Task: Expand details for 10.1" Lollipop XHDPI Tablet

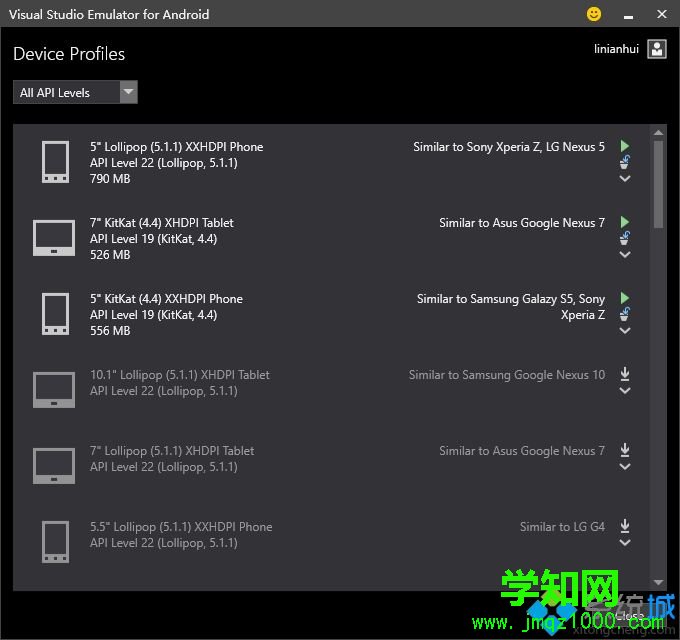Action: [x=624, y=390]
